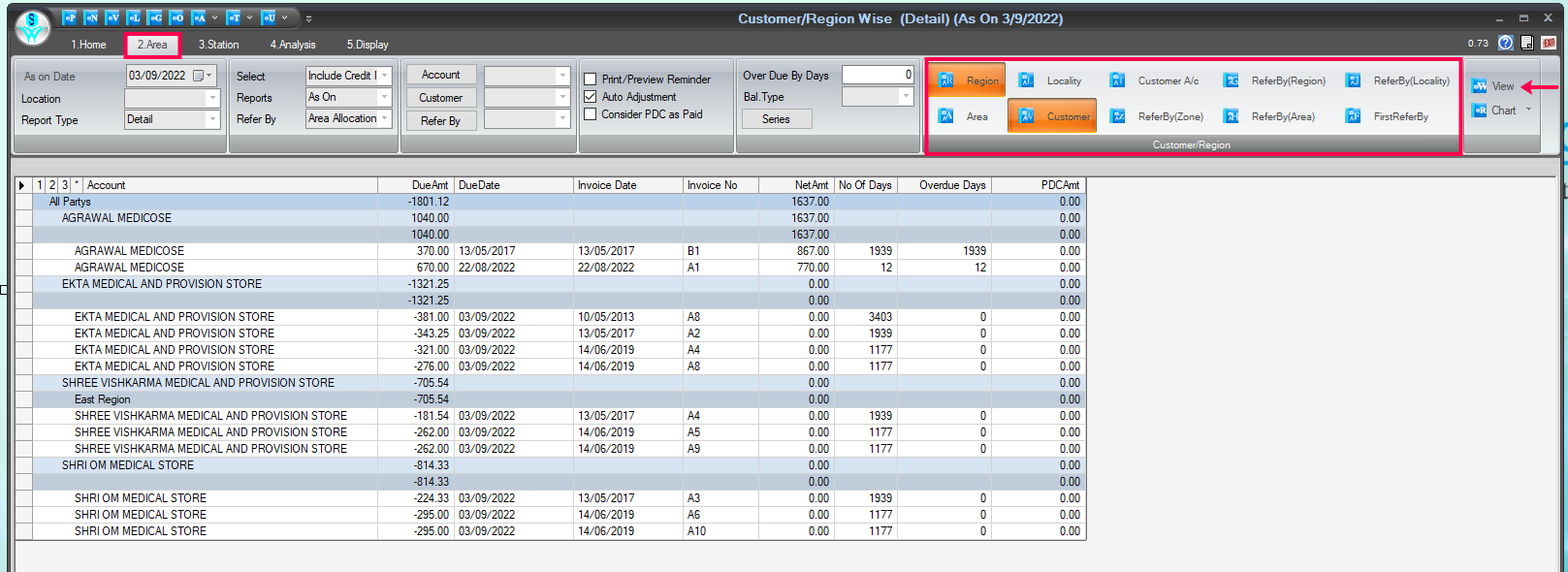Open the dropdown next to Account button
This screenshot has width=1568, height=572.
562,75
